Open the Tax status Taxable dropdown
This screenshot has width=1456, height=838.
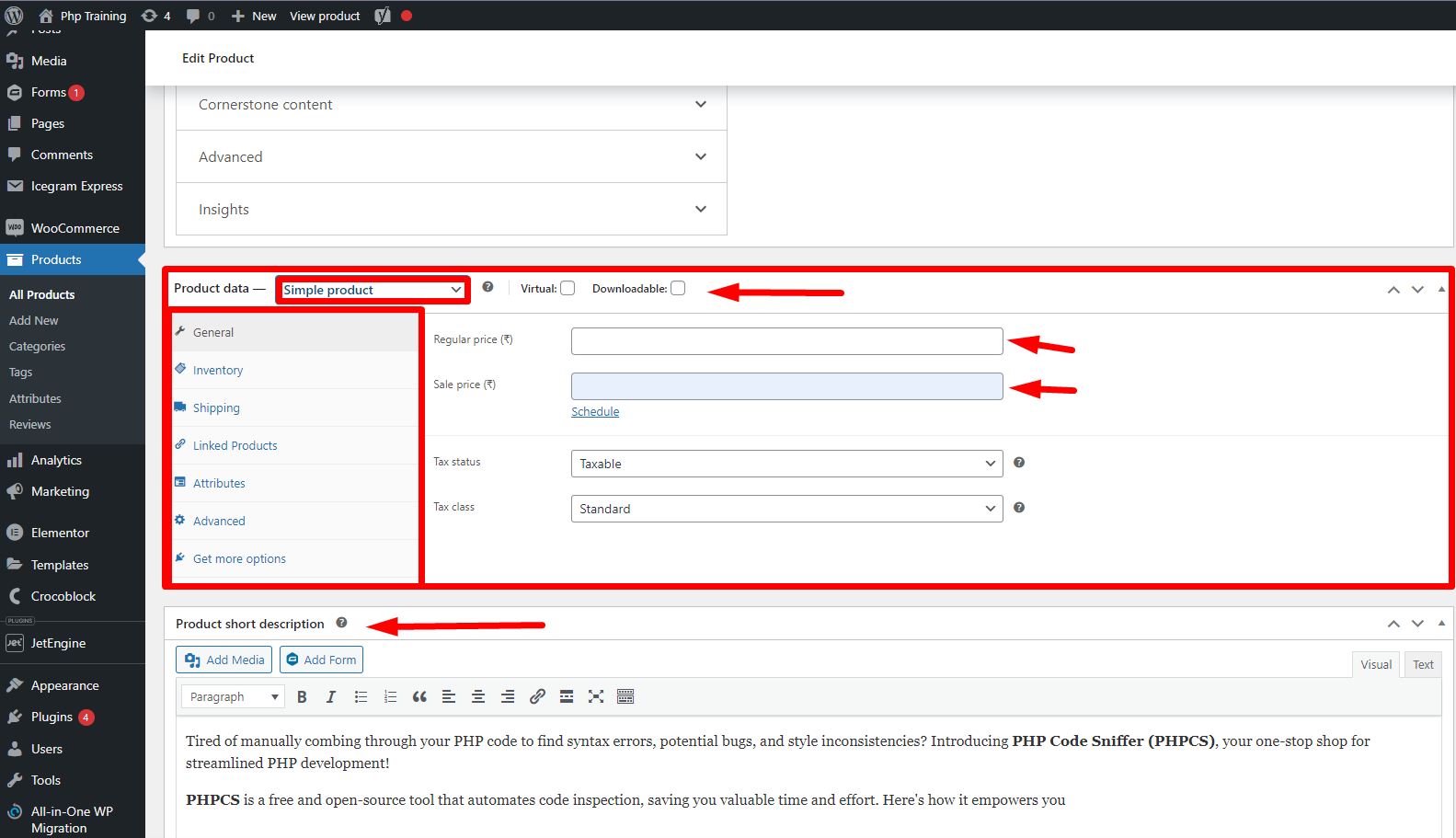(x=786, y=464)
